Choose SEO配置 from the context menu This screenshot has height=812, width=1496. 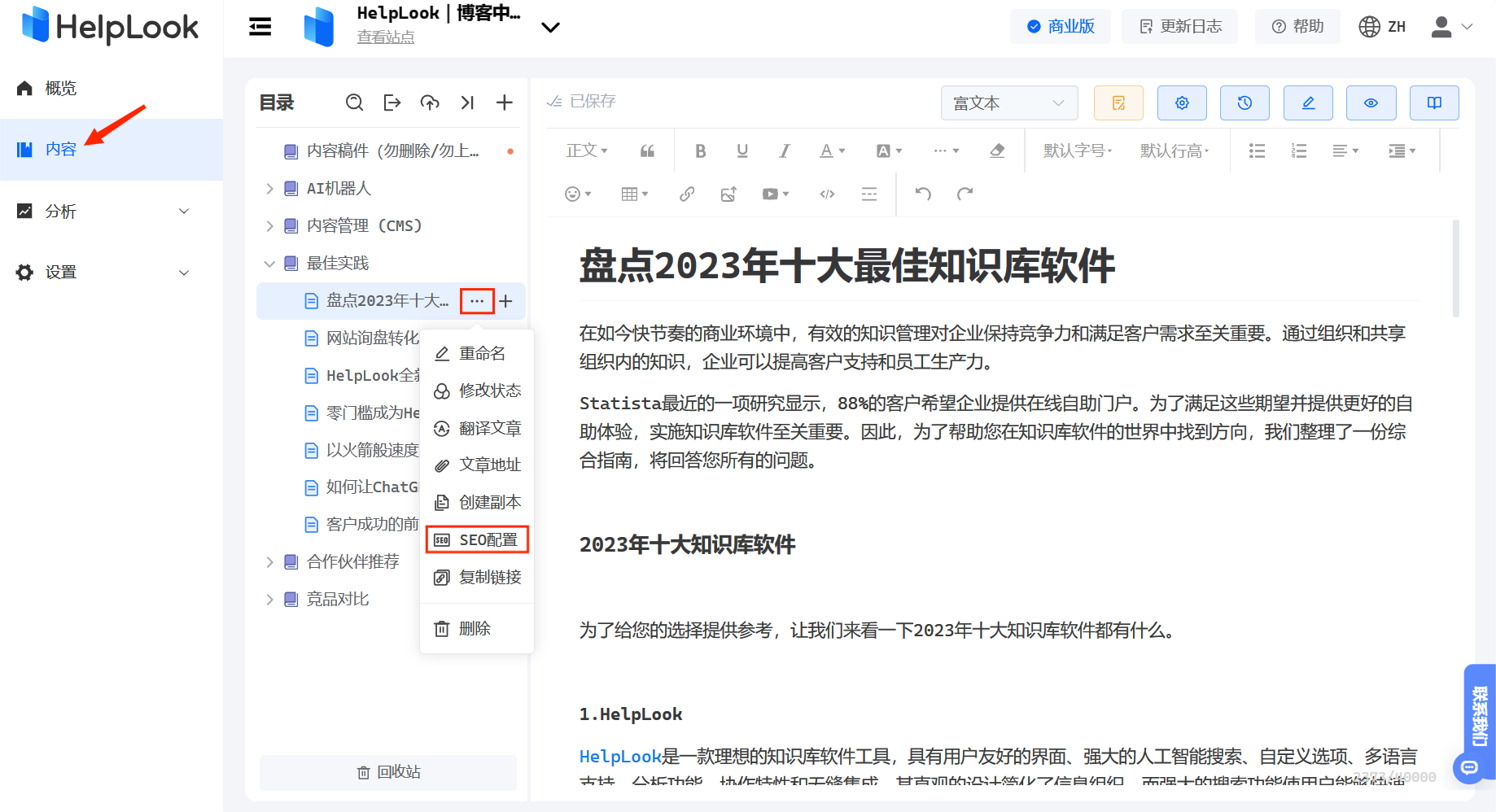click(477, 539)
